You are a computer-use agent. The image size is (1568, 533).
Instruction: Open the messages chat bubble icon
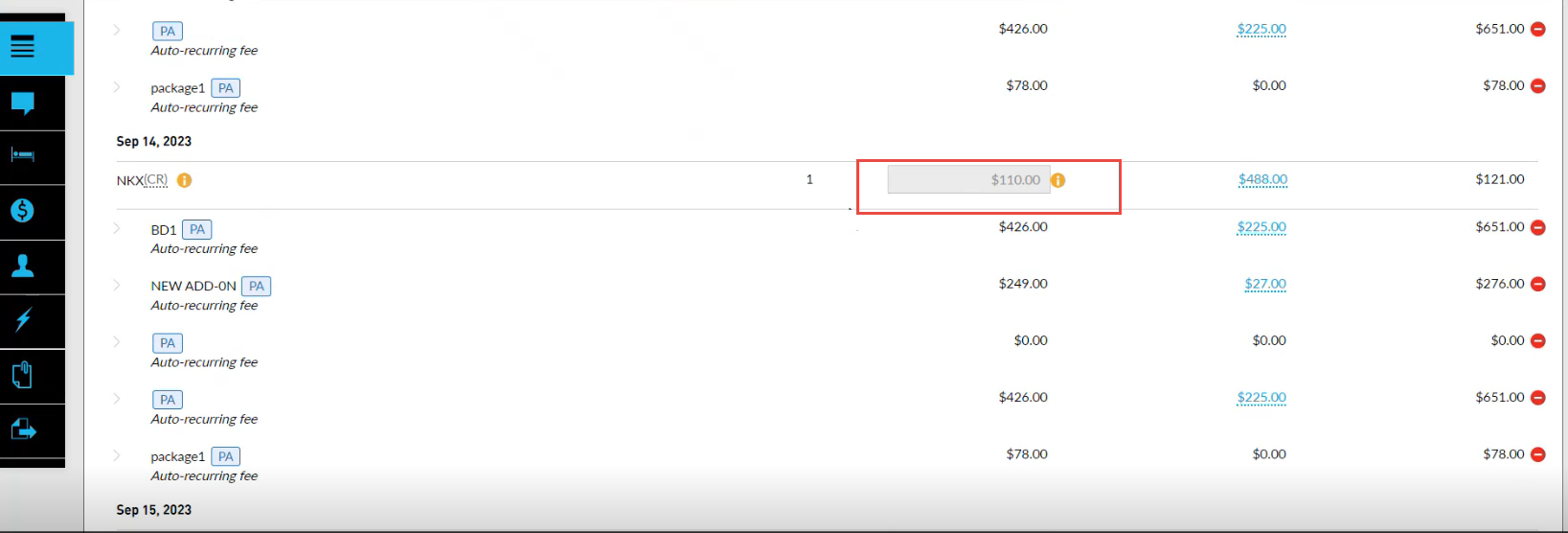pyautogui.click(x=23, y=103)
